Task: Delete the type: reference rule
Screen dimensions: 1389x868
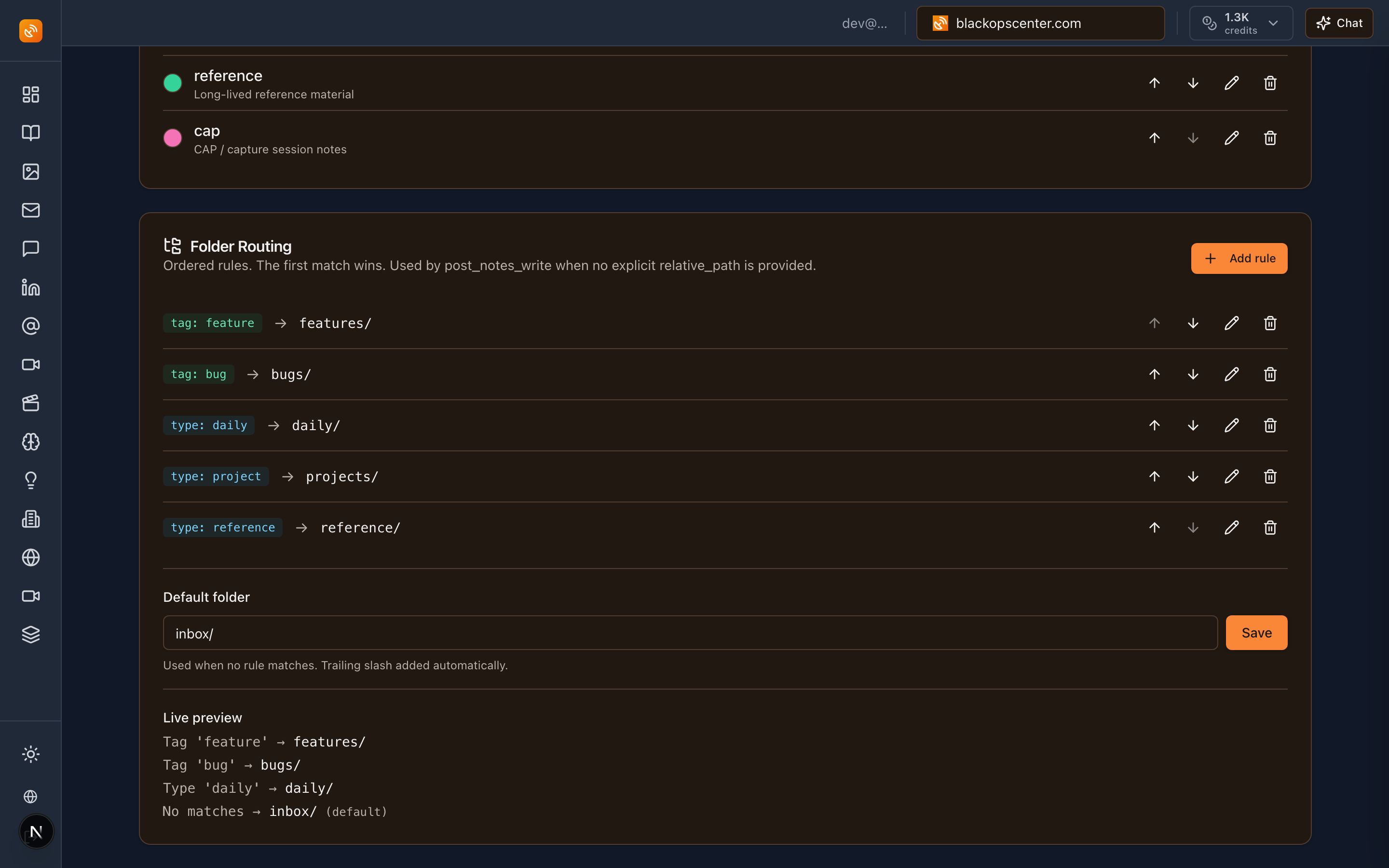Action: pos(1269,528)
